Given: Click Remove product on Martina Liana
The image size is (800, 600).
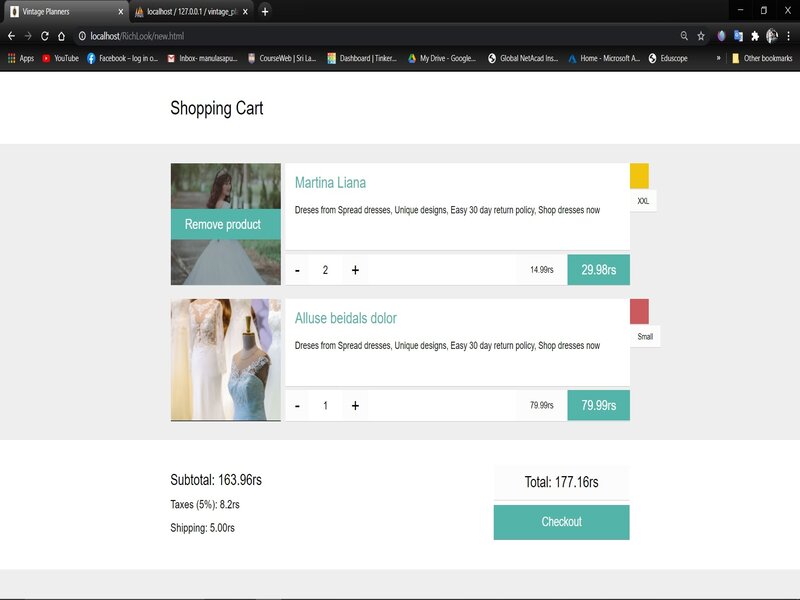Looking at the screenshot, I should [223, 225].
